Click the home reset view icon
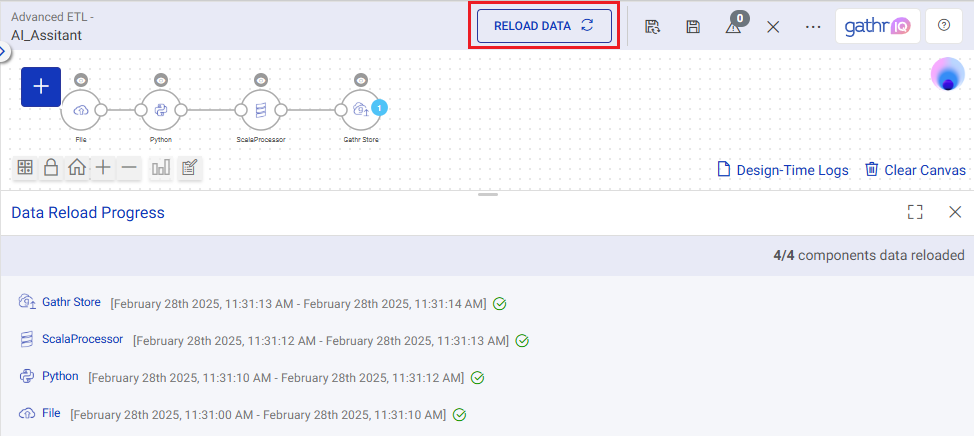 tap(77, 168)
